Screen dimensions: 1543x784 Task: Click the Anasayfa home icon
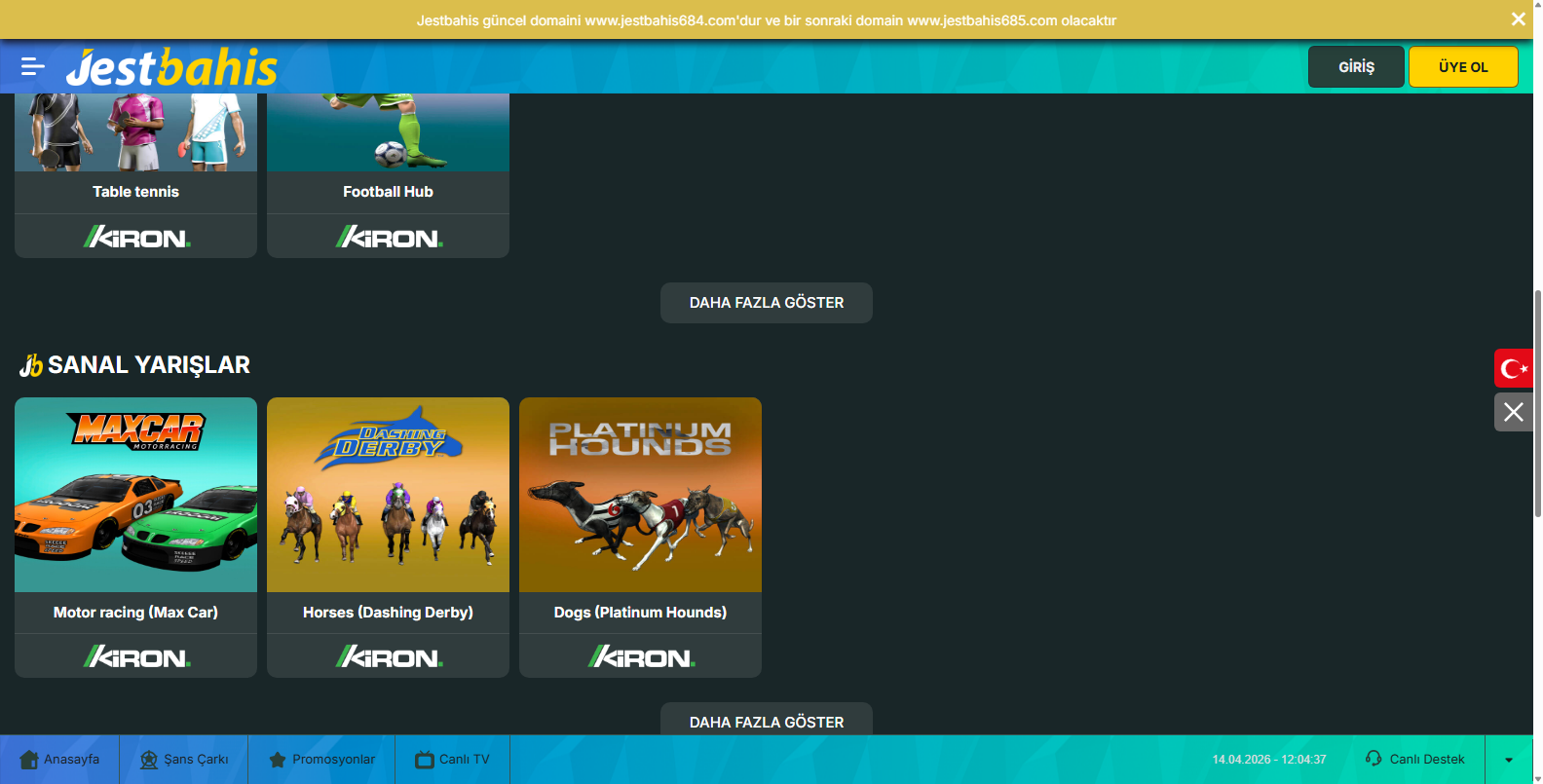pos(29,760)
